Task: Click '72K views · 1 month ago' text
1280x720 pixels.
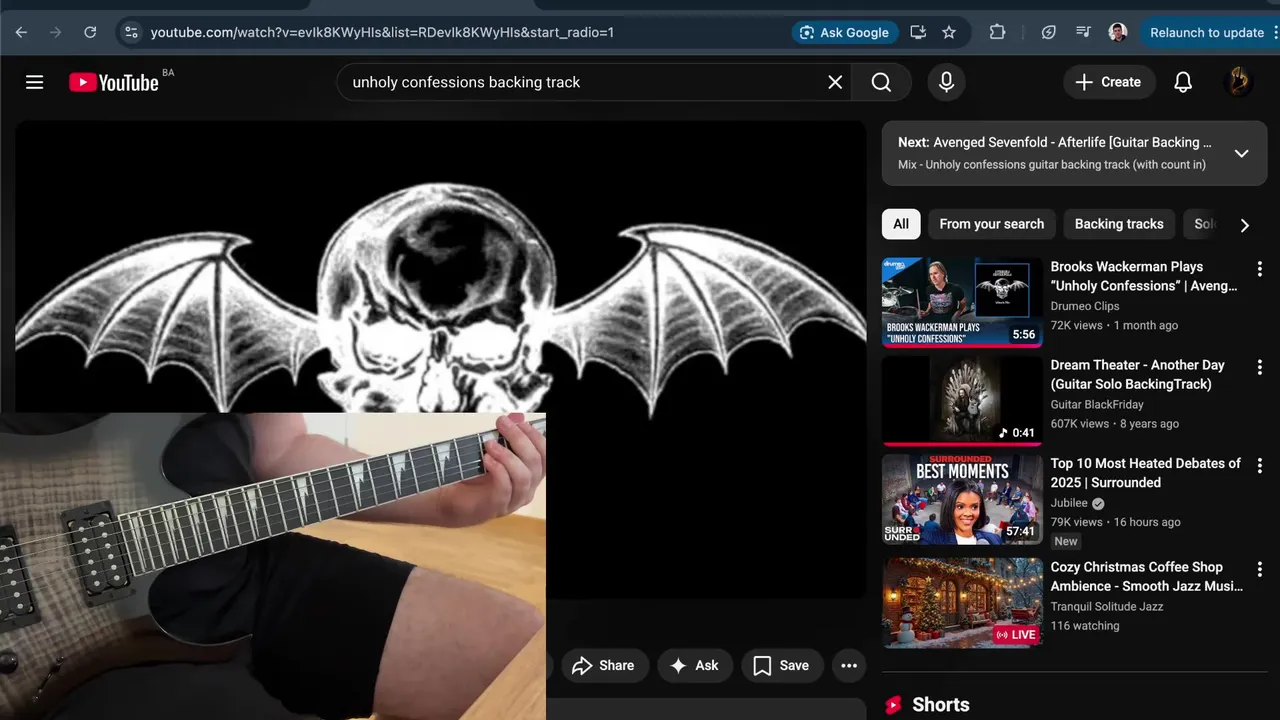Action: [1114, 325]
